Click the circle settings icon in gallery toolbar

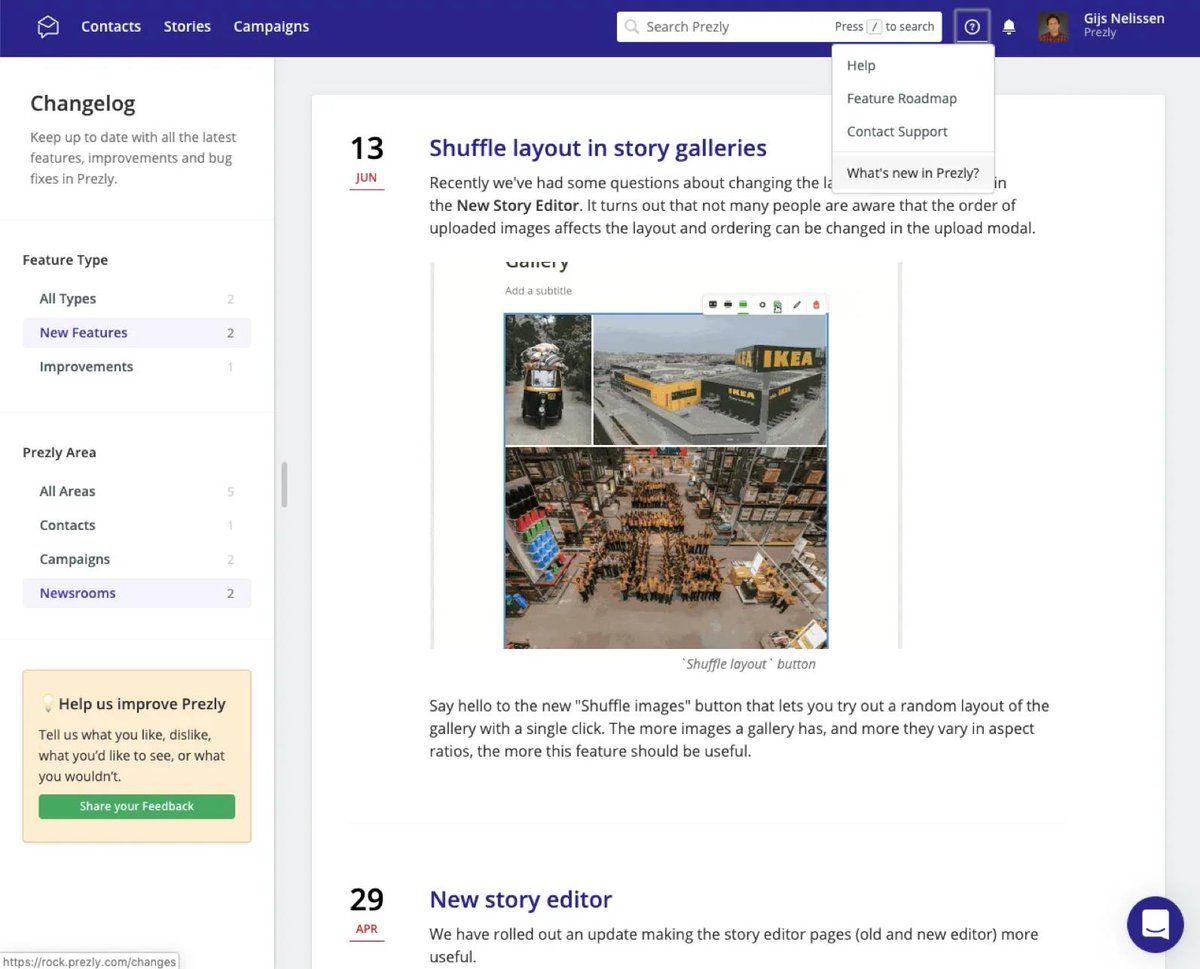point(762,304)
